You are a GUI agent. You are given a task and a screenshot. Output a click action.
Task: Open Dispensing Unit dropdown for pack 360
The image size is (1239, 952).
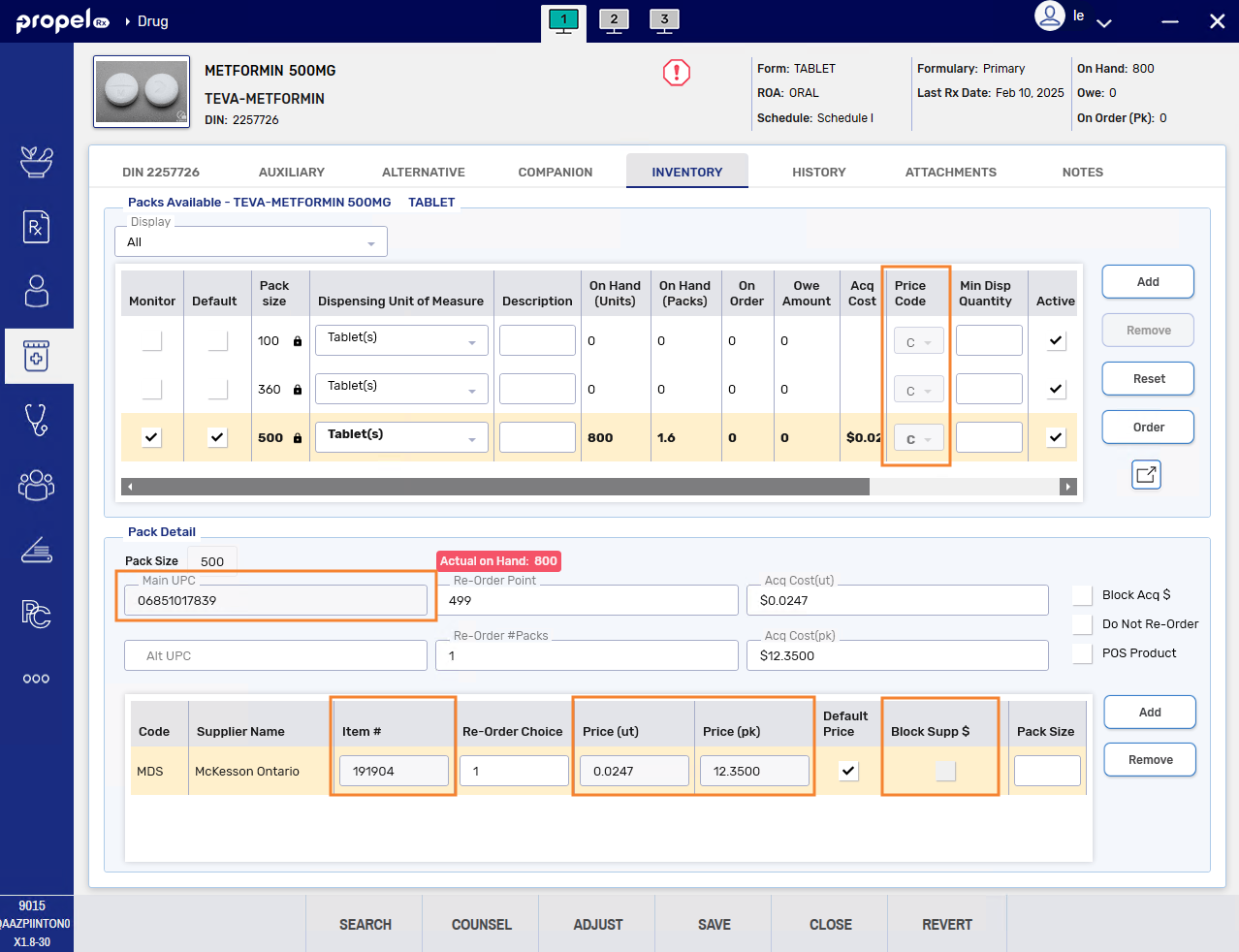point(401,389)
